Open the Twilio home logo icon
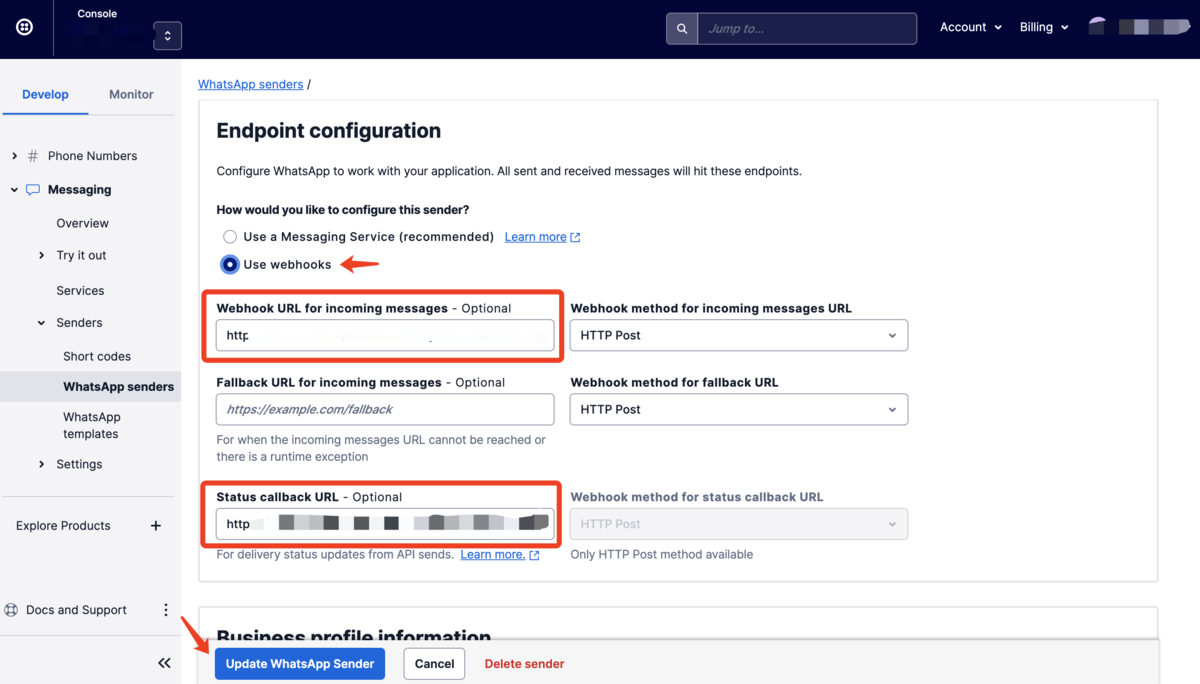The image size is (1200, 684). (x=25, y=27)
